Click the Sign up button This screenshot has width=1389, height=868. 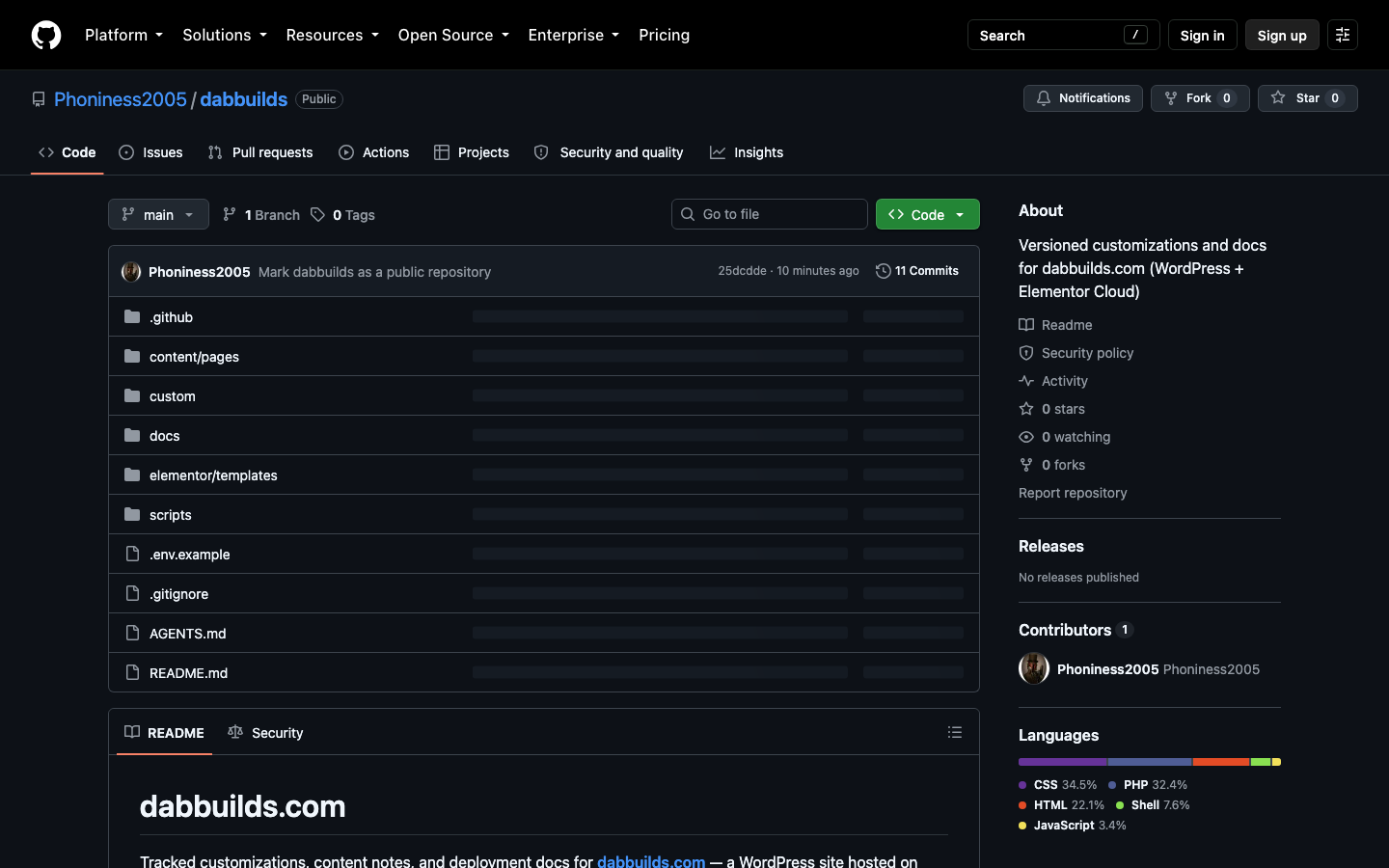point(1282,35)
